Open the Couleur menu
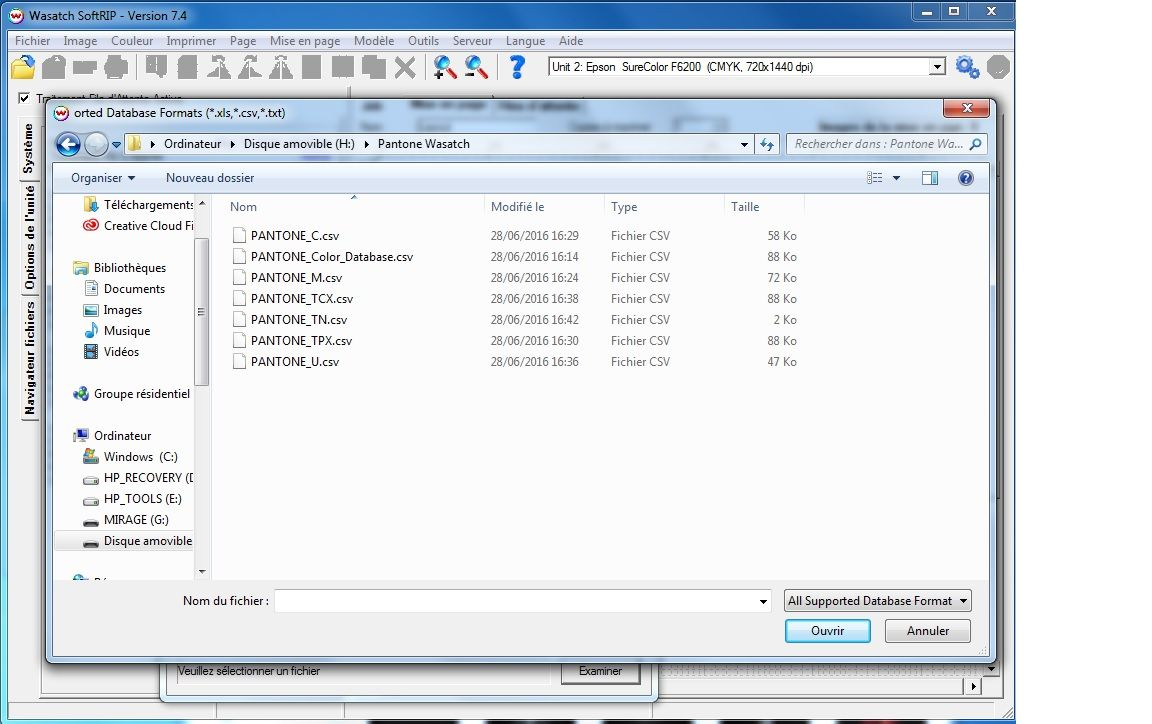This screenshot has width=1152, height=724. (132, 41)
